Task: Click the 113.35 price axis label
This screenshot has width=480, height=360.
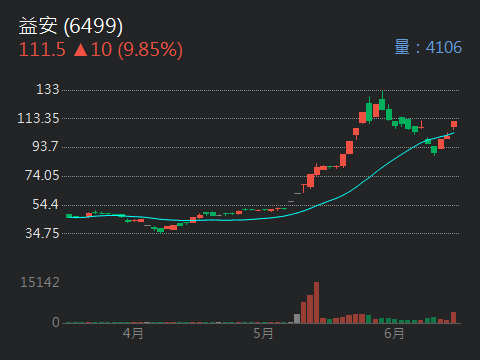Action: pos(38,118)
